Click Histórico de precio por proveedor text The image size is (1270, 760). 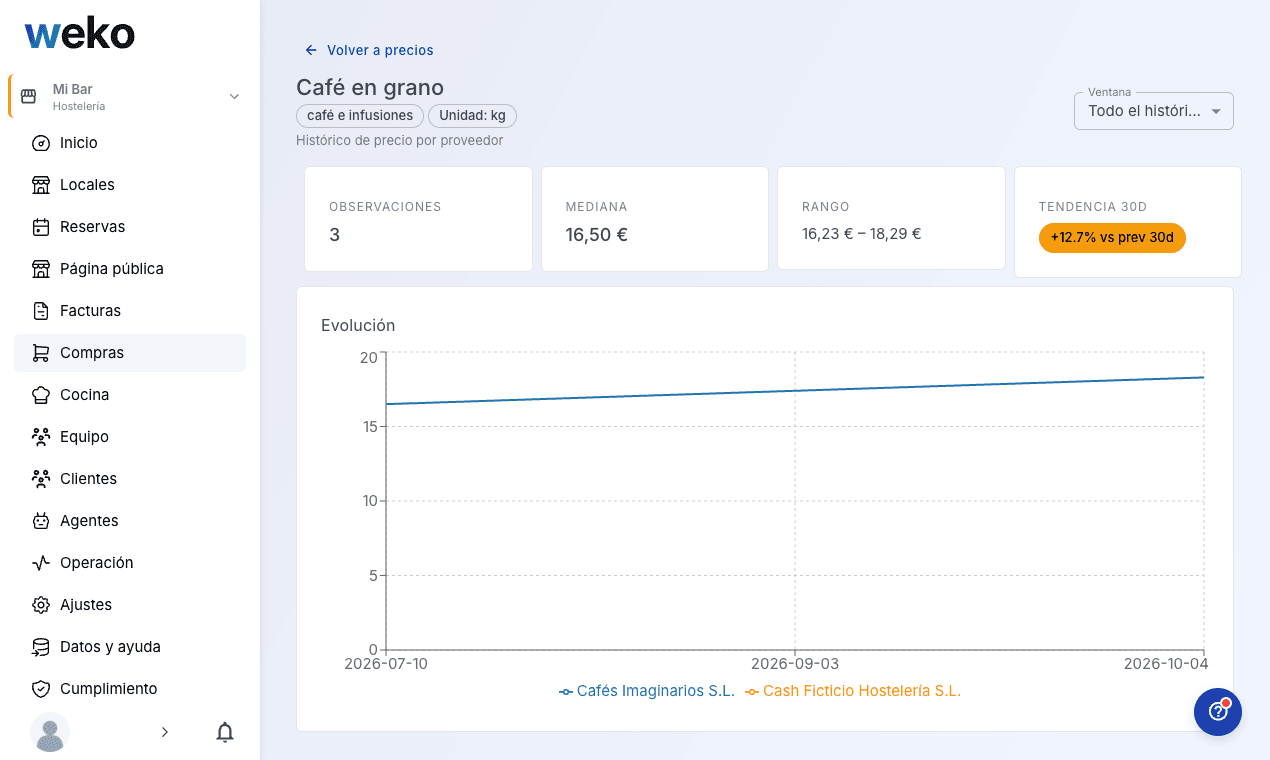(399, 141)
